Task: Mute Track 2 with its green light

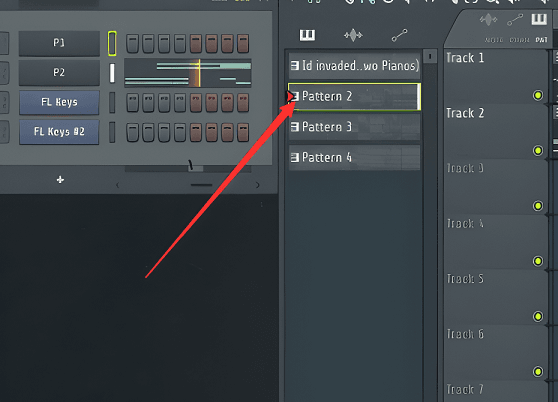Action: [x=538, y=150]
